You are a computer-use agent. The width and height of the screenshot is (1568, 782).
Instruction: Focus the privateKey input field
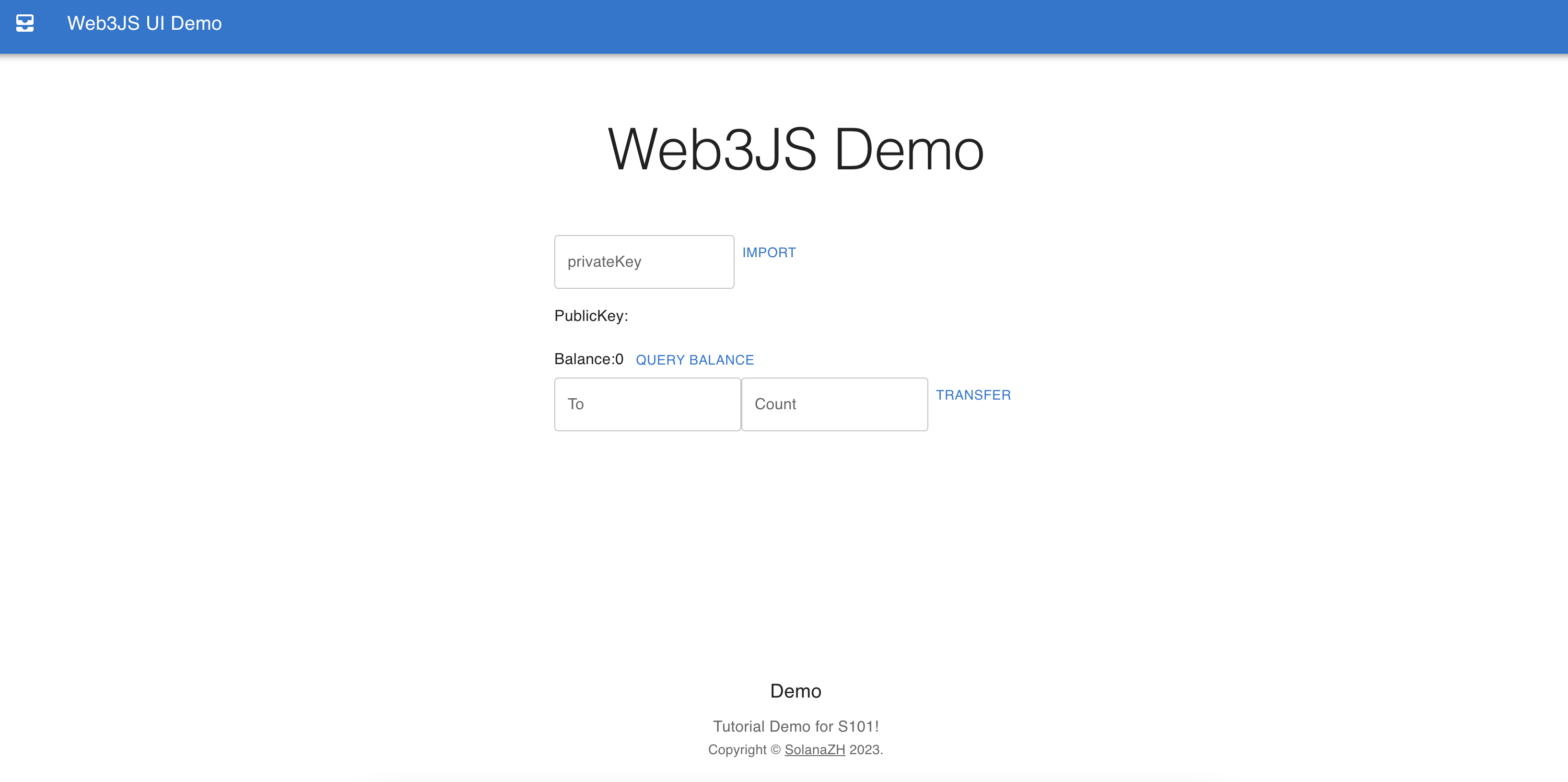644,262
